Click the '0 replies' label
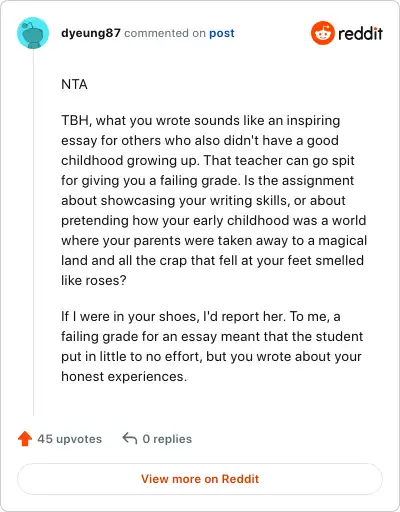400x512 pixels. click(167, 439)
